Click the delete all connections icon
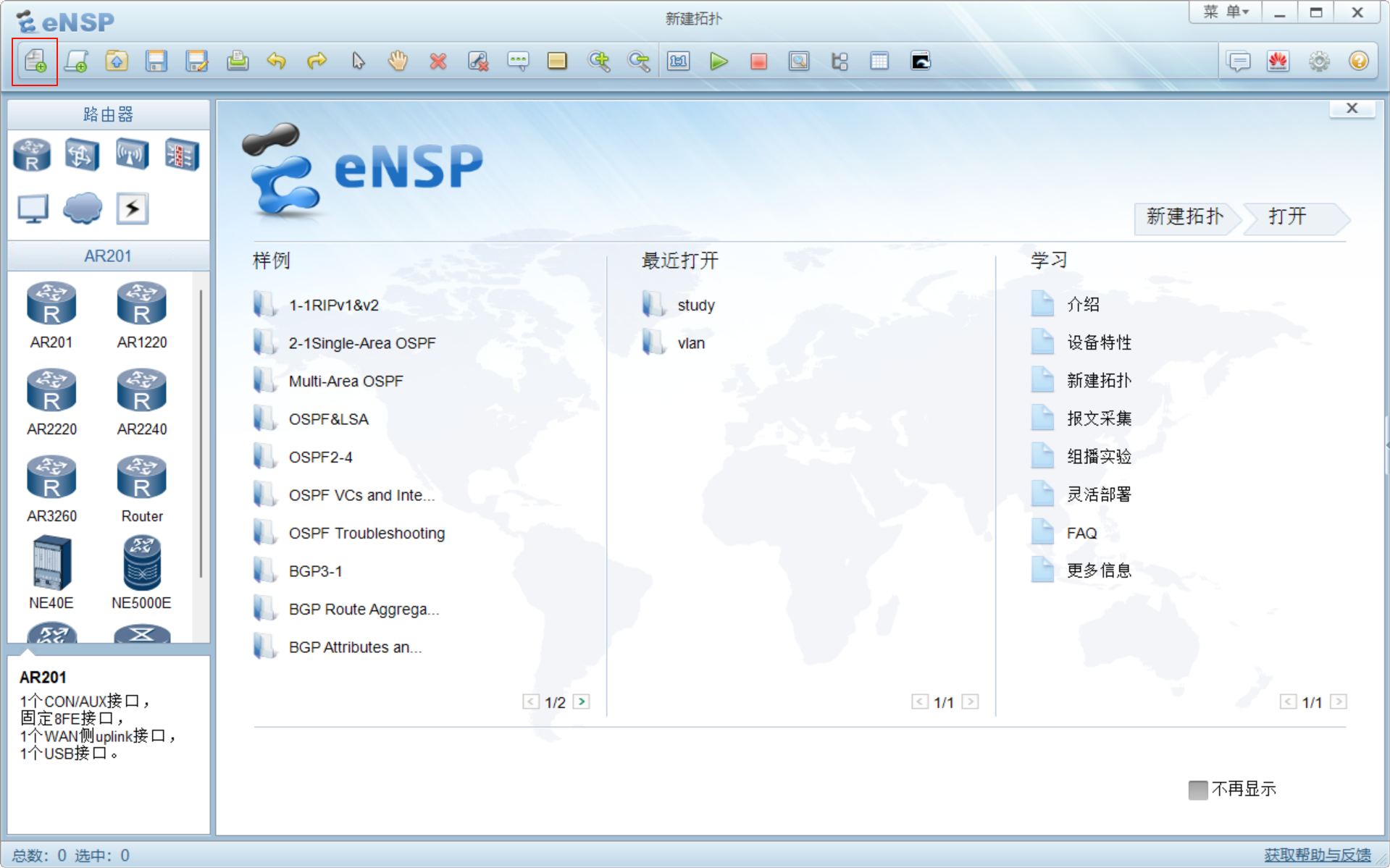 [x=478, y=62]
